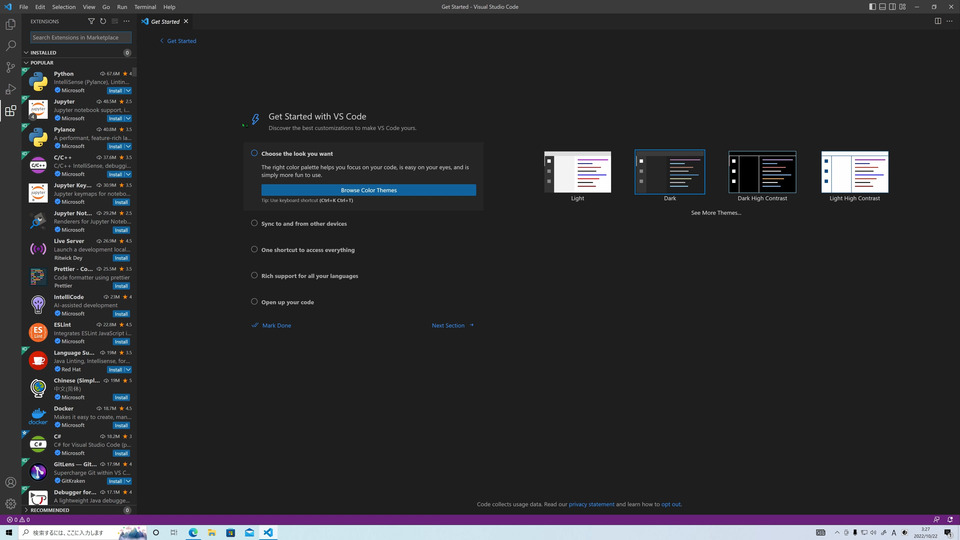Click the Live Server extension icon

click(38, 249)
